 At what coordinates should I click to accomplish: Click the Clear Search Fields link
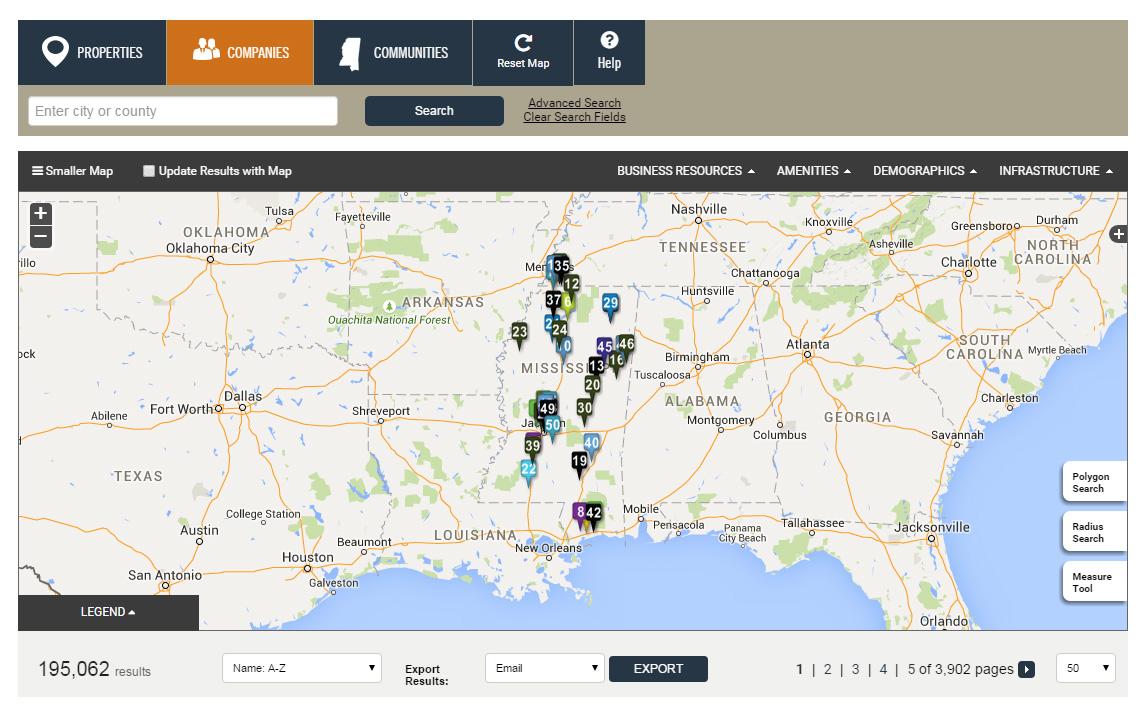[575, 117]
